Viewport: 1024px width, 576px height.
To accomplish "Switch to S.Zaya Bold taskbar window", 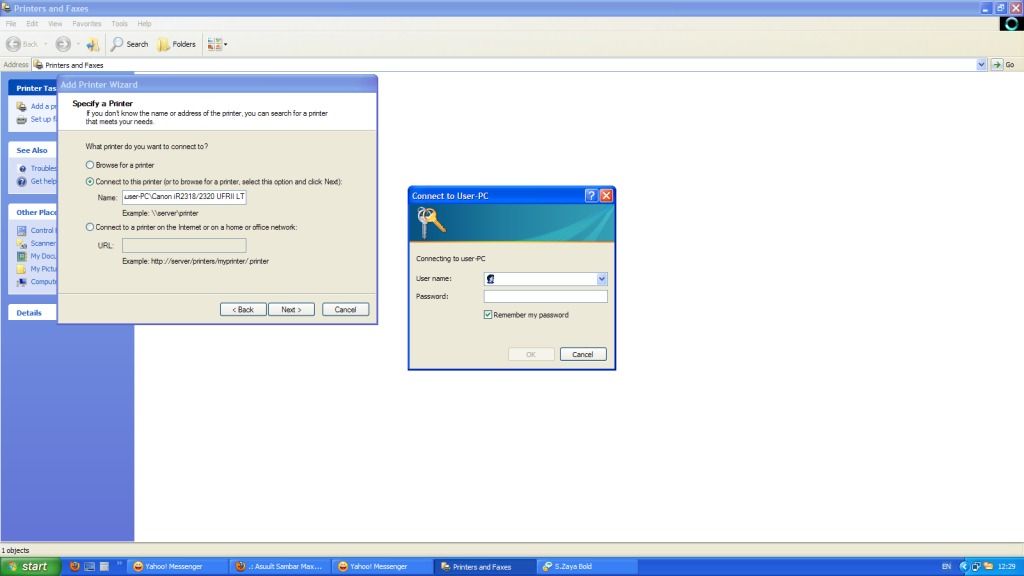I will click(x=580, y=566).
